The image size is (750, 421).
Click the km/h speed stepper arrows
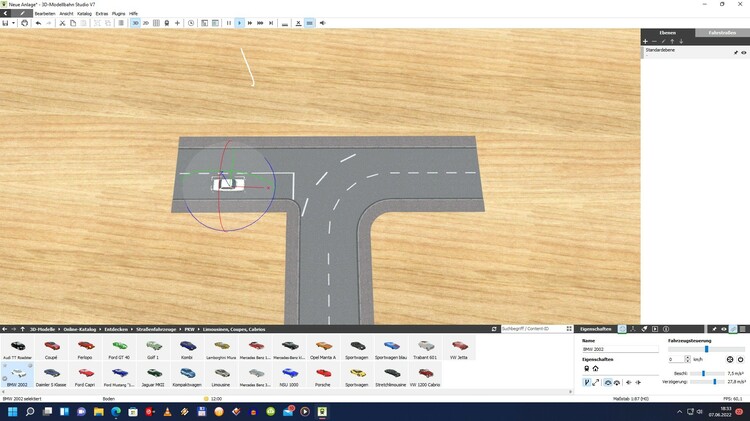point(687,359)
